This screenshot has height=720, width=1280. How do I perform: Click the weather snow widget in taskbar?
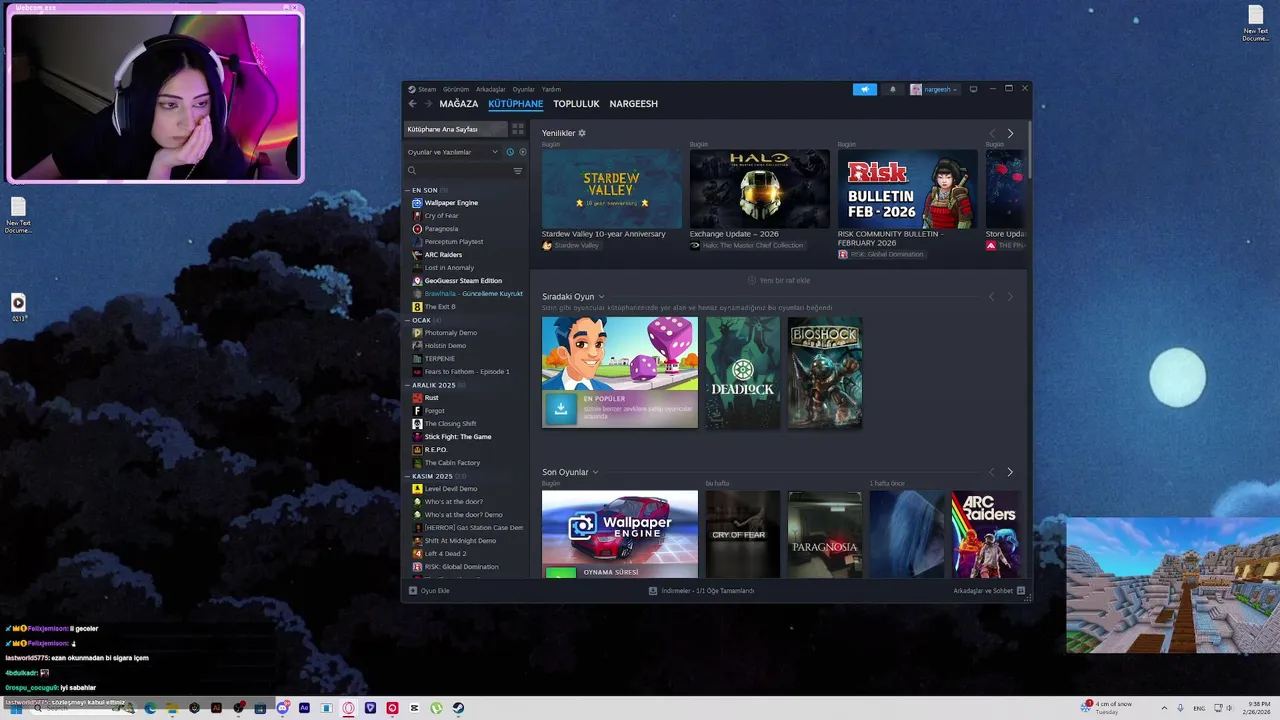click(1106, 708)
